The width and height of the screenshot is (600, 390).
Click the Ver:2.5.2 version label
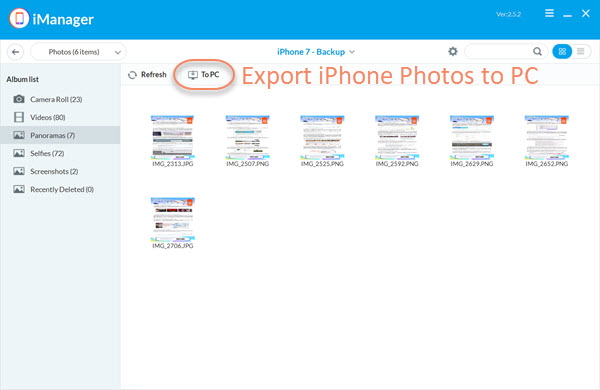tap(508, 14)
